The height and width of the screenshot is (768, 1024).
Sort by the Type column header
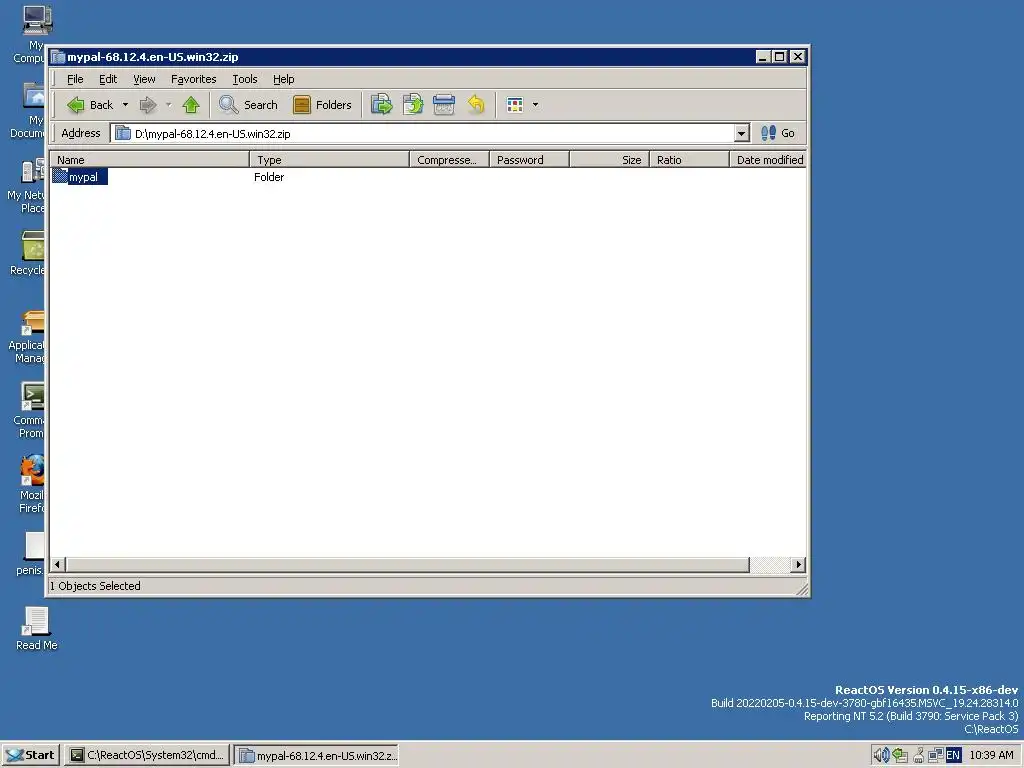coord(329,160)
